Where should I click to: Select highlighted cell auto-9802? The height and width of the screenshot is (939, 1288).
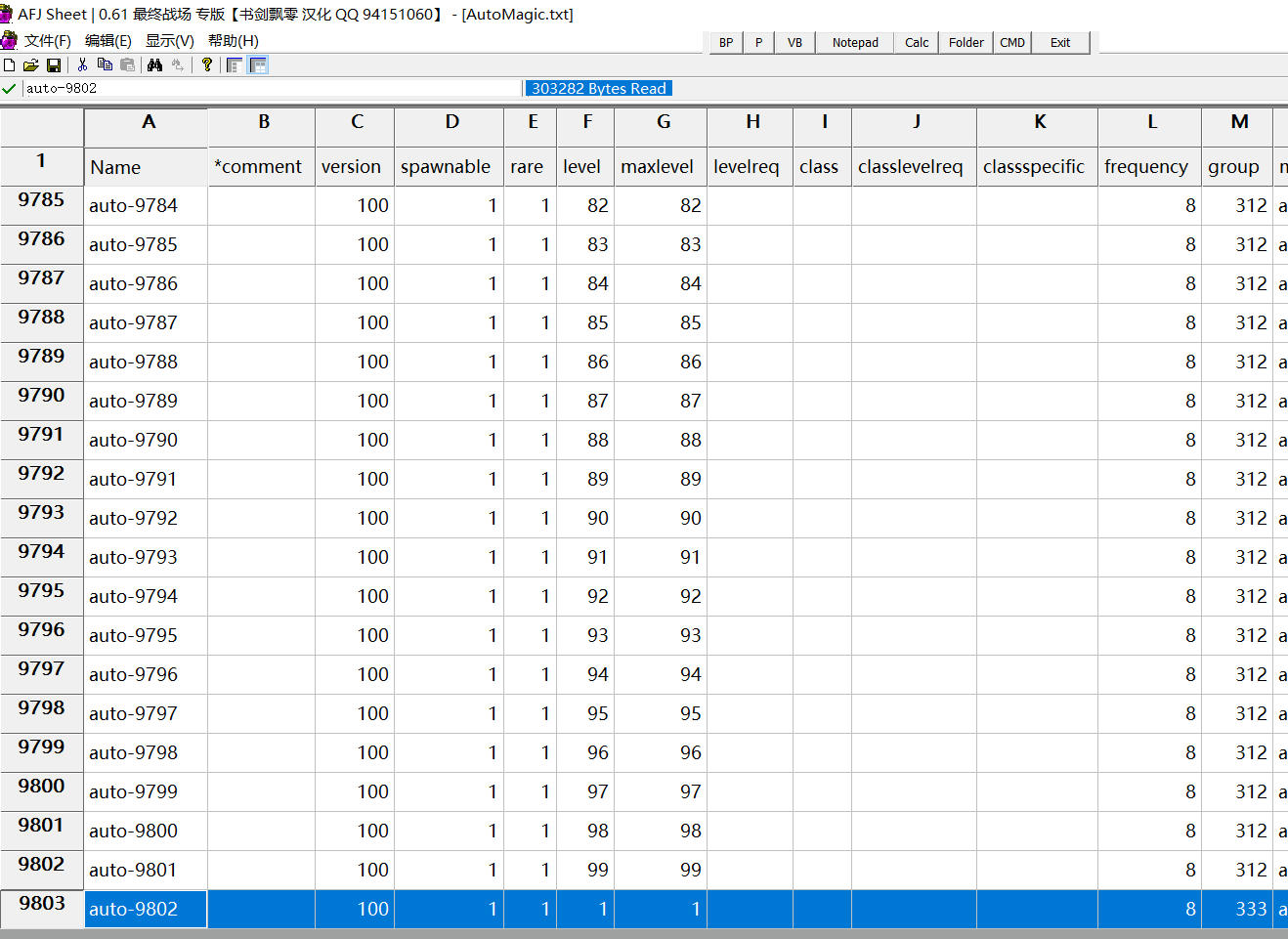pyautogui.click(x=147, y=909)
